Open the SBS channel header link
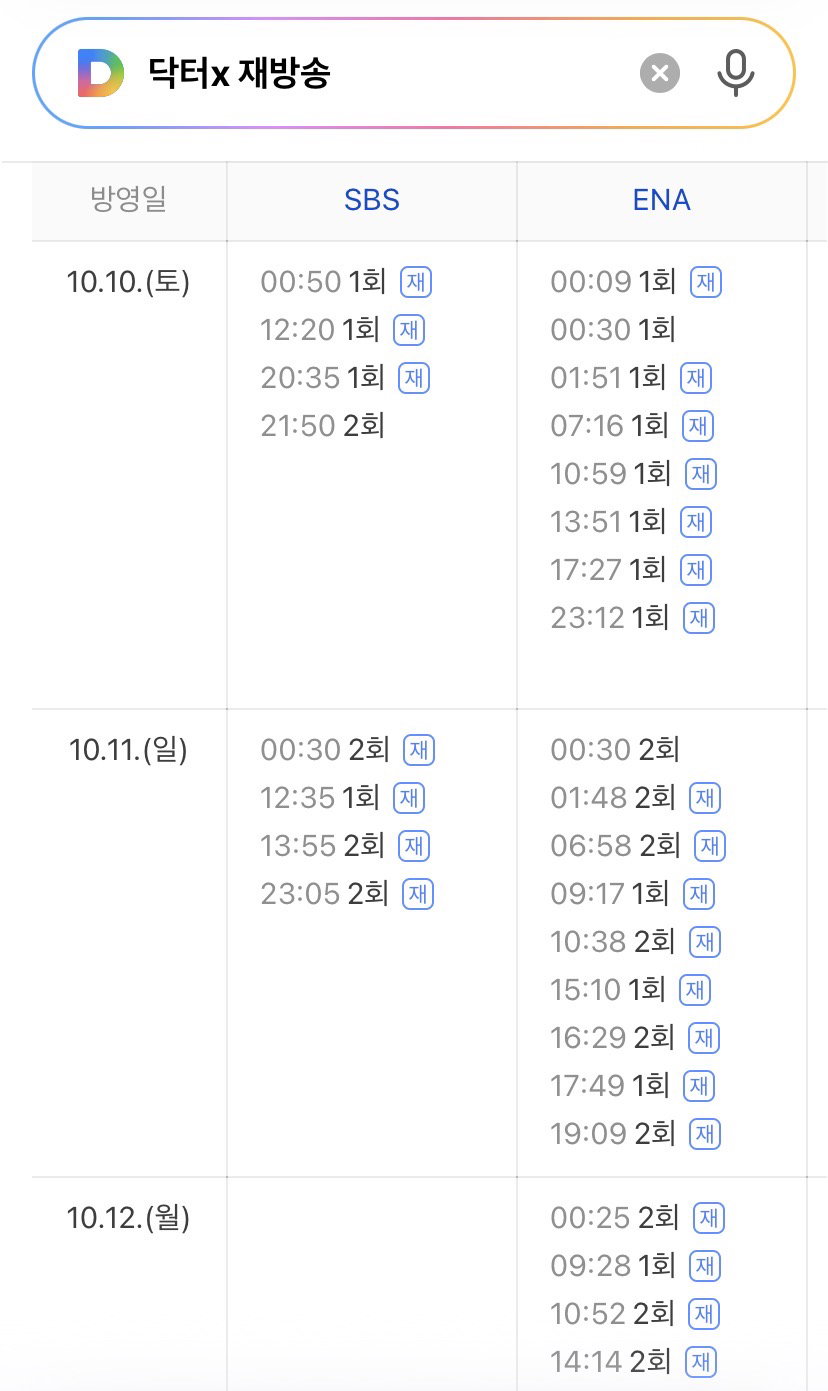The image size is (828, 1391). (x=372, y=200)
